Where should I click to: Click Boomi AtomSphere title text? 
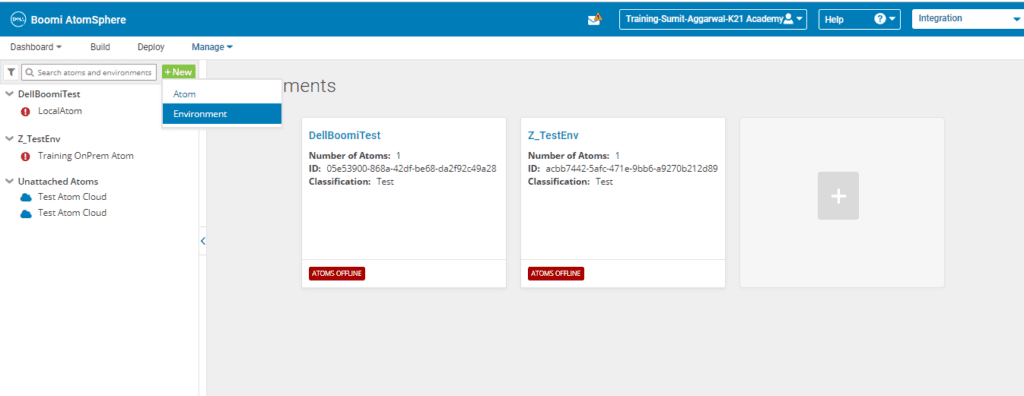click(x=78, y=20)
